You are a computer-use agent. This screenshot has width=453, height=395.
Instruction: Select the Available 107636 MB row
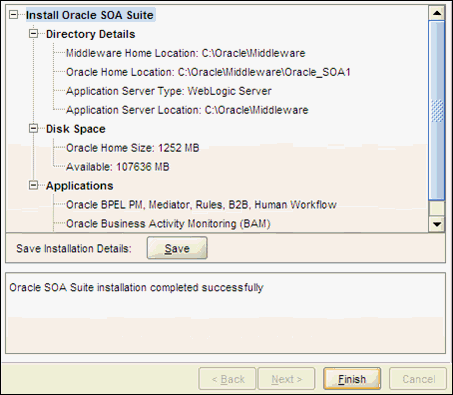coord(118,167)
